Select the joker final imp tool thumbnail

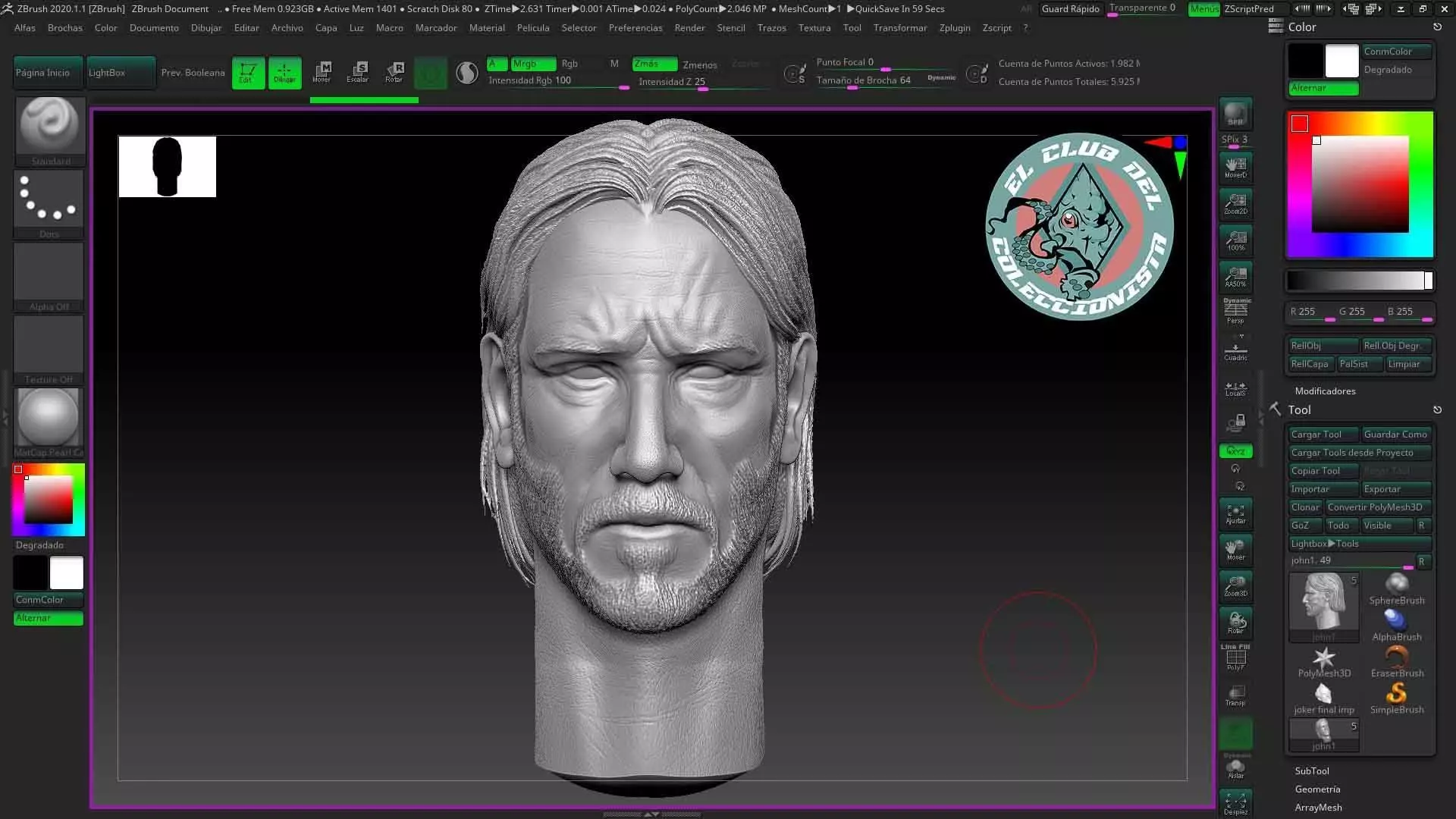coord(1323,698)
